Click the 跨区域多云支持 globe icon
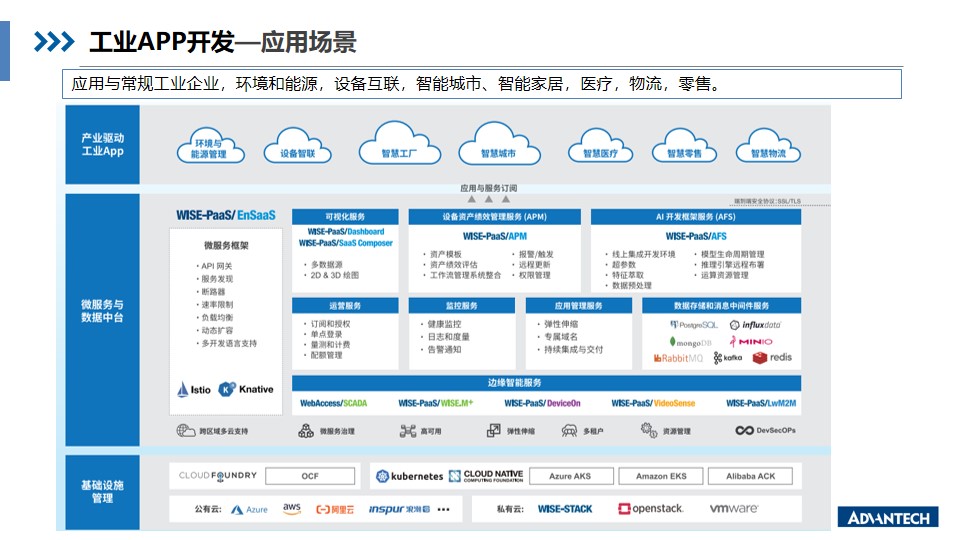The height and width of the screenshot is (540, 960). 186,430
